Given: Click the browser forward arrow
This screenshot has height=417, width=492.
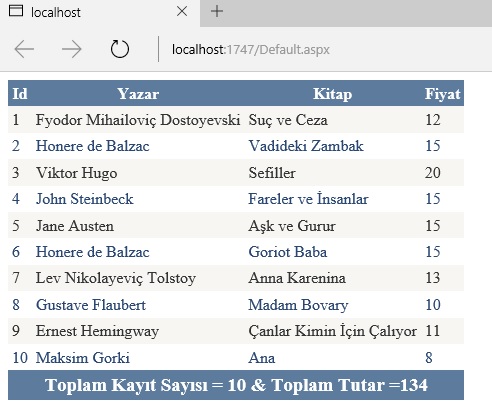Looking at the screenshot, I should pos(72,49).
